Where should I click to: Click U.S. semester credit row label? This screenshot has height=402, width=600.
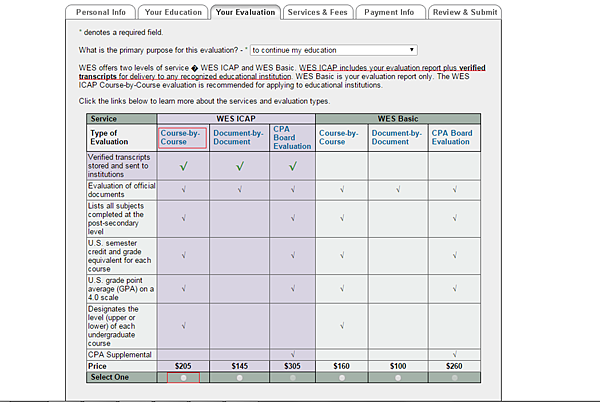click(x=122, y=256)
